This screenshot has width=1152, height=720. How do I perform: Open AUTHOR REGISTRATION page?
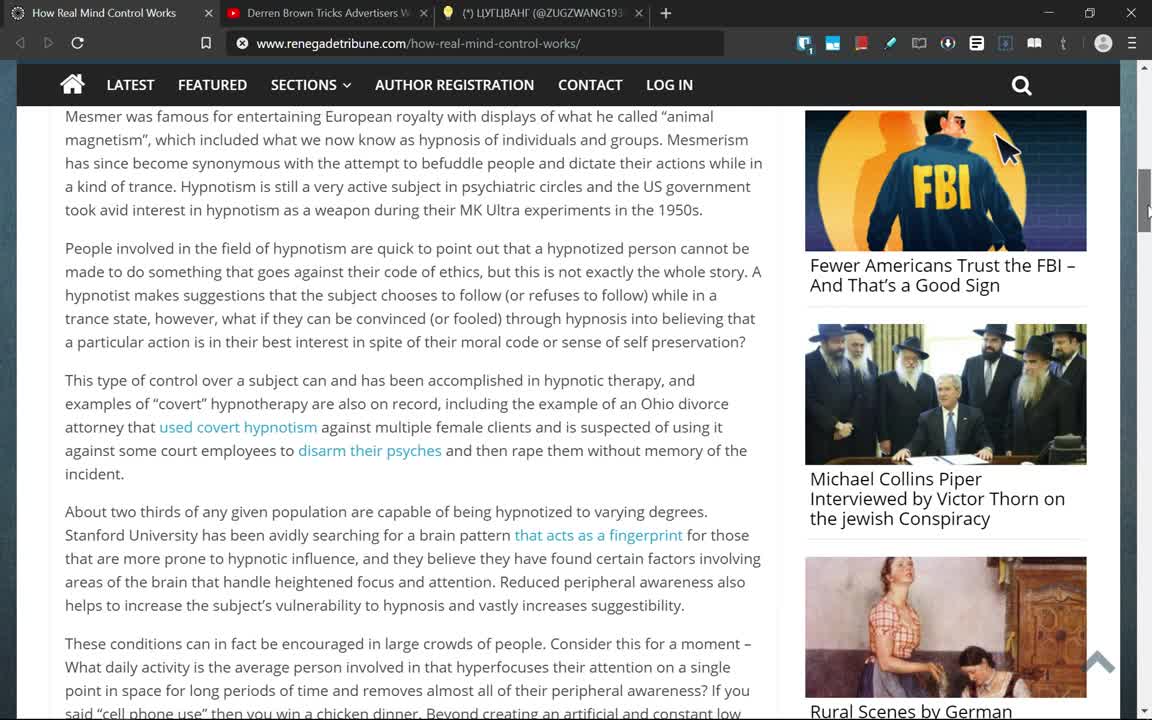pyautogui.click(x=454, y=85)
